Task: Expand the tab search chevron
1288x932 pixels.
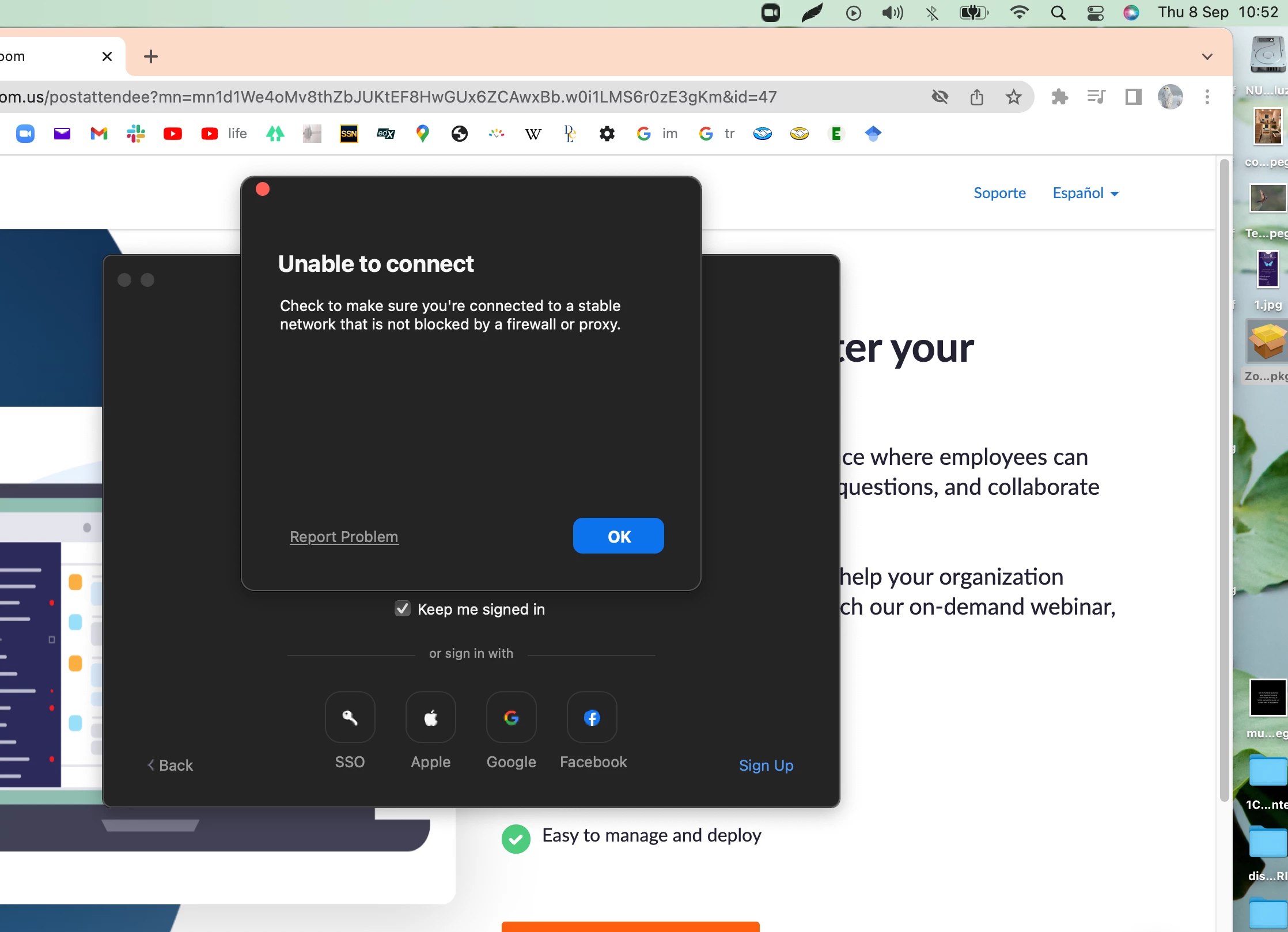Action: pyautogui.click(x=1207, y=56)
